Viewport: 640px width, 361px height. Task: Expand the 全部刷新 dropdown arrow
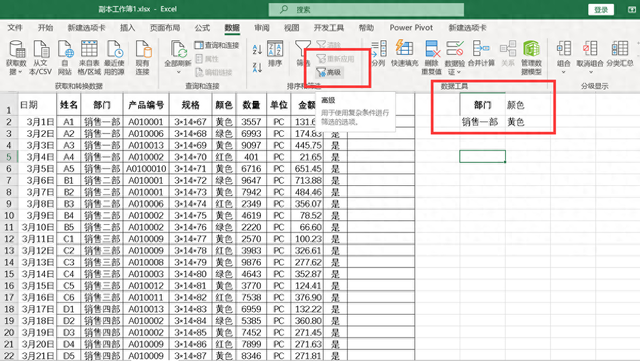tap(178, 72)
